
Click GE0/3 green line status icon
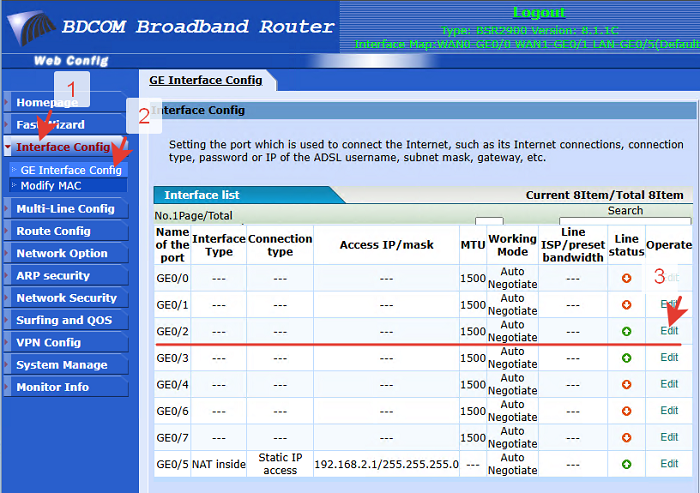[x=626, y=358]
